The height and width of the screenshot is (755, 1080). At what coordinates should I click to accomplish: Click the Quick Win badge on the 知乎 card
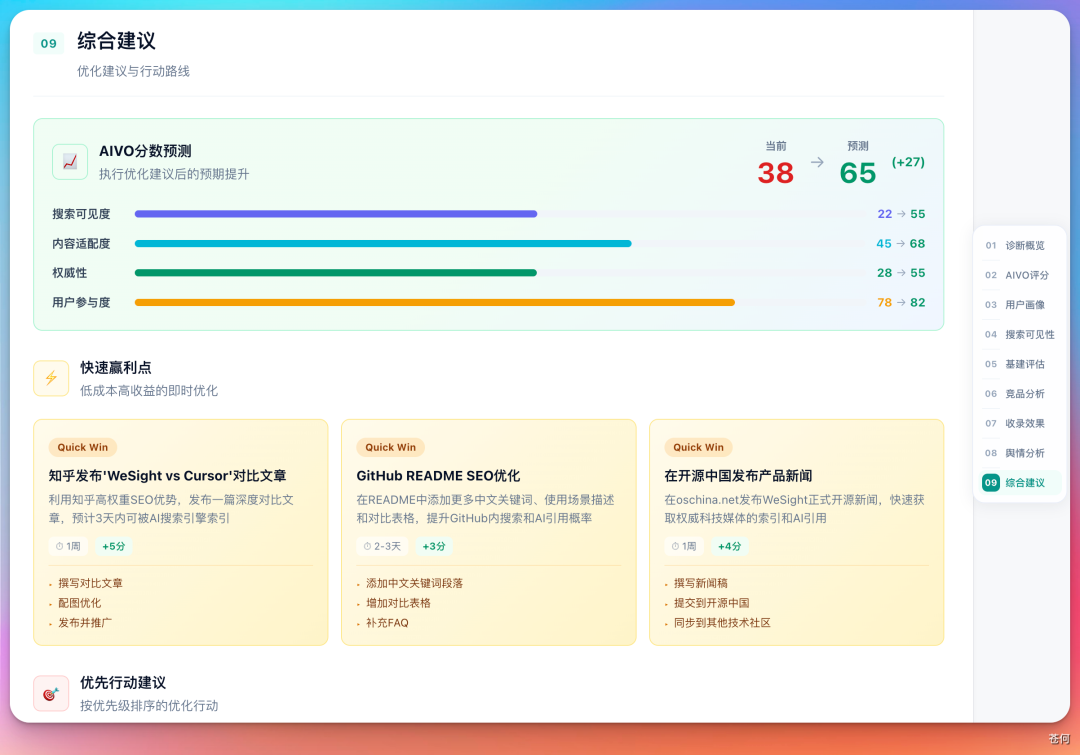click(x=83, y=447)
